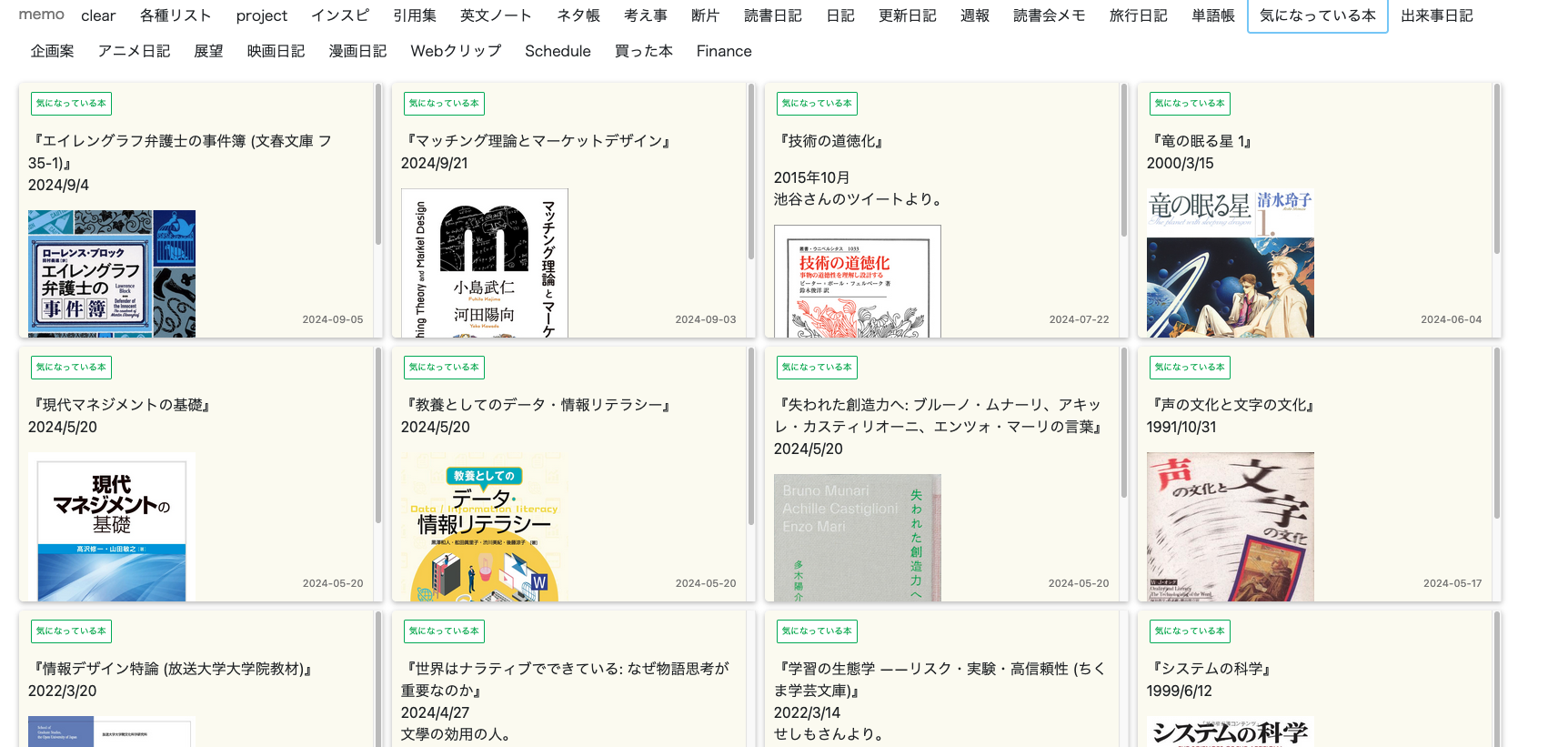Open the 断片 tab
1568x747 pixels.
point(705,15)
